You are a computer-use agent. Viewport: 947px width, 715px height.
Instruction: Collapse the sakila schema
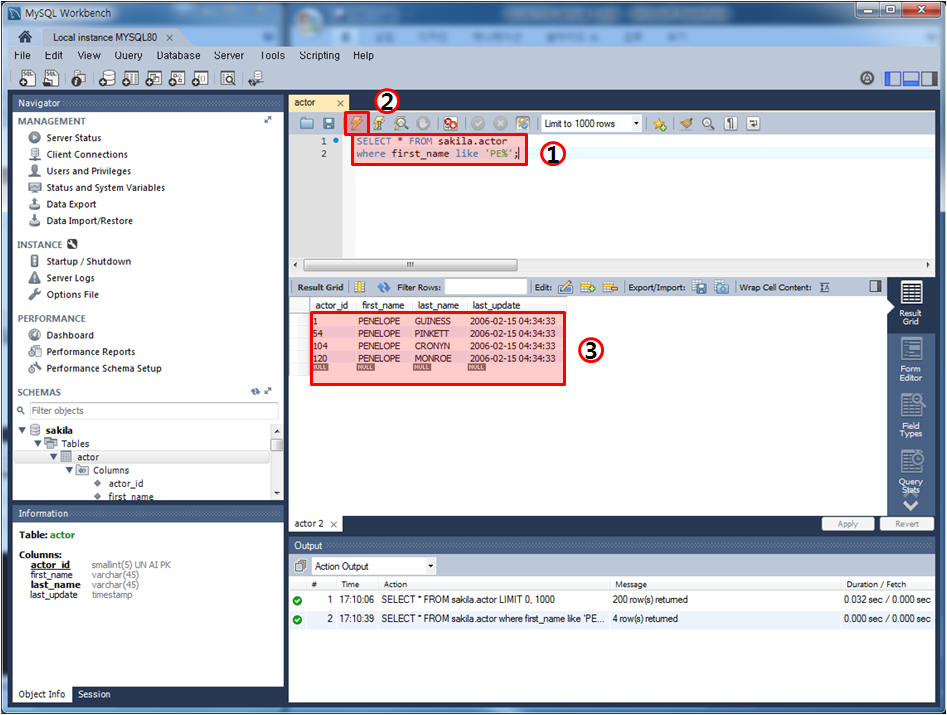(22, 430)
